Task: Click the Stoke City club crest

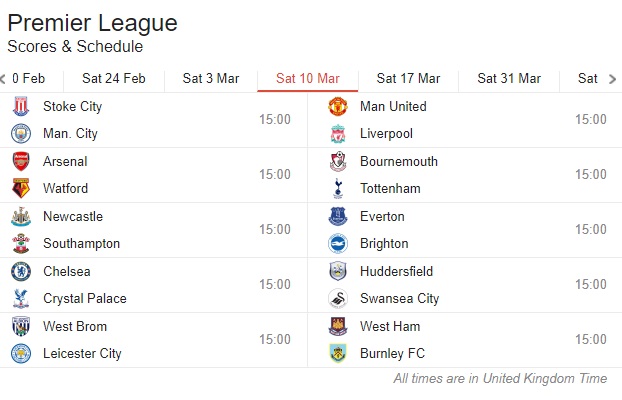Action: 21,106
